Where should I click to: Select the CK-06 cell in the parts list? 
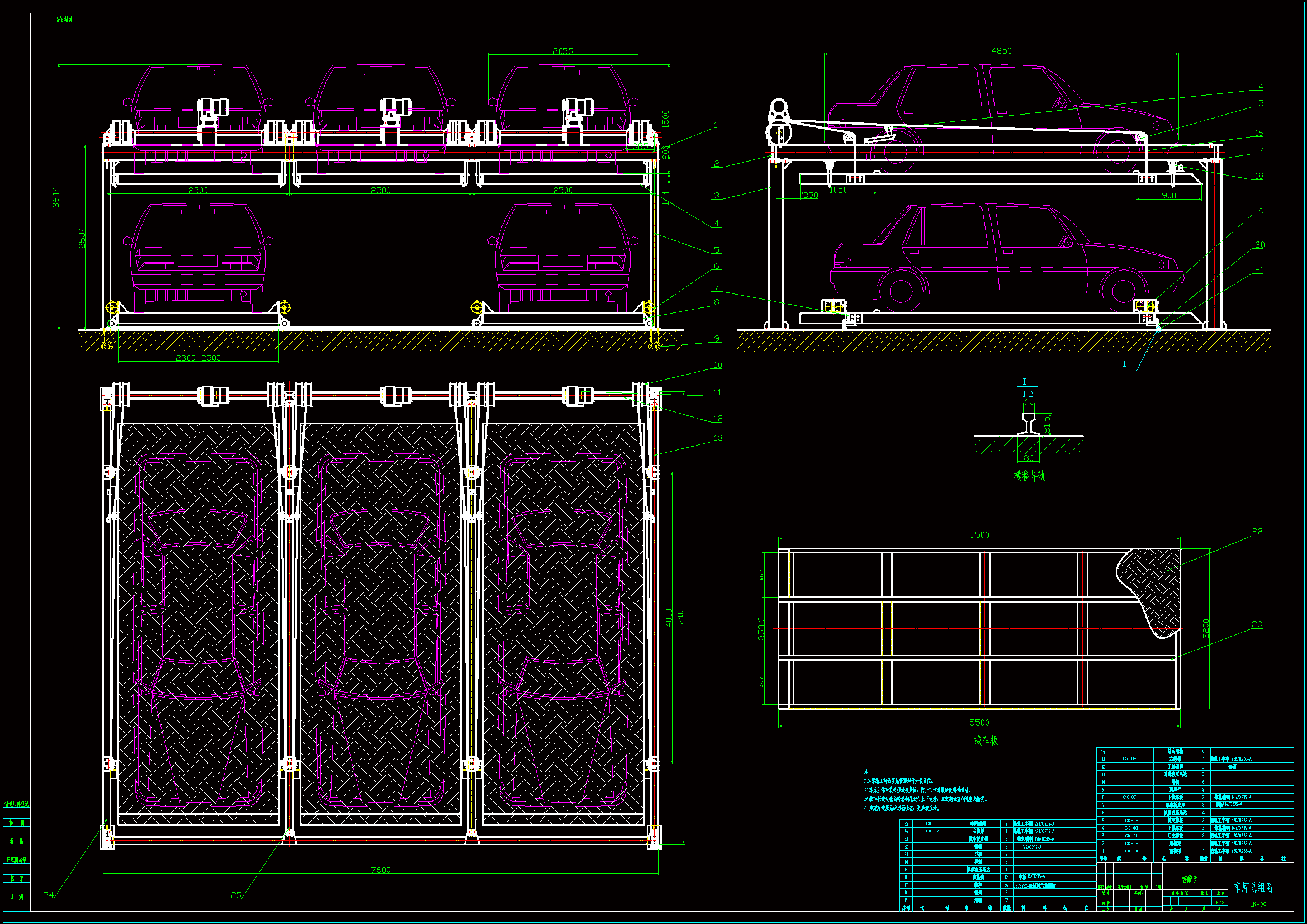[x=932, y=823]
